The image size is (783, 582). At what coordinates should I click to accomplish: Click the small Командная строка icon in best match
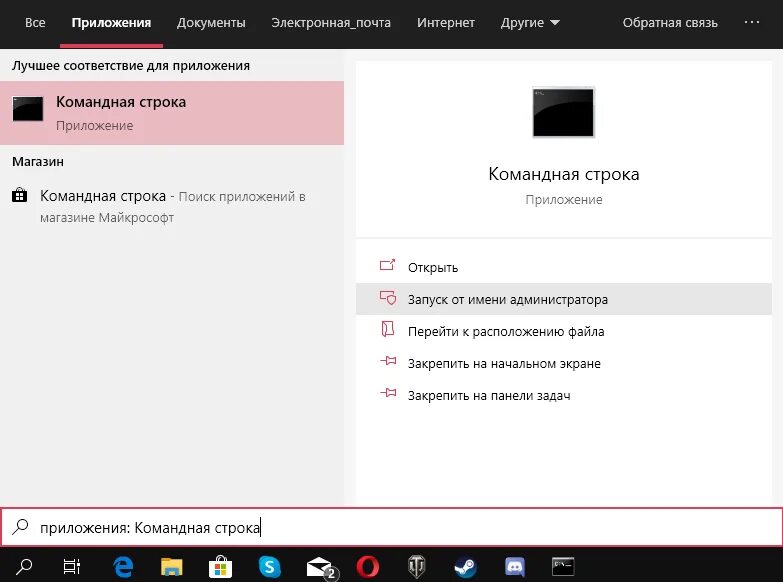pos(27,108)
